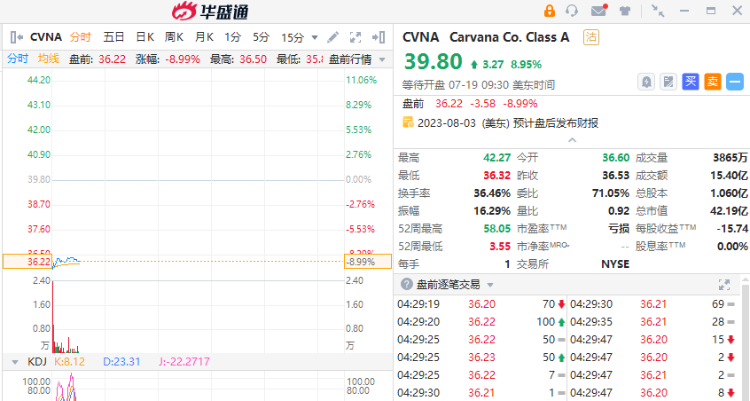
Task: Open the notes edit icon
Action: tap(668, 82)
